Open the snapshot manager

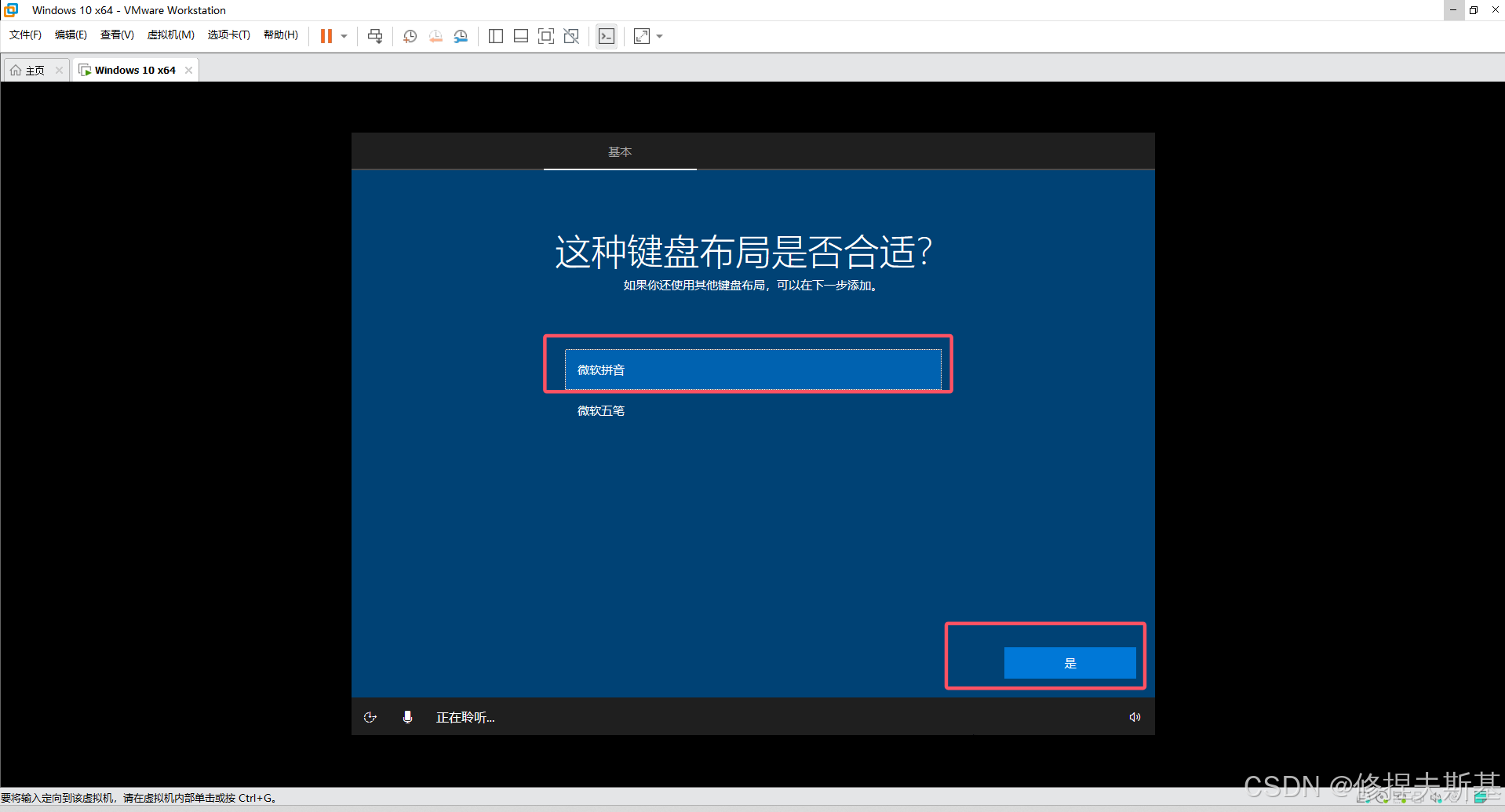click(461, 36)
